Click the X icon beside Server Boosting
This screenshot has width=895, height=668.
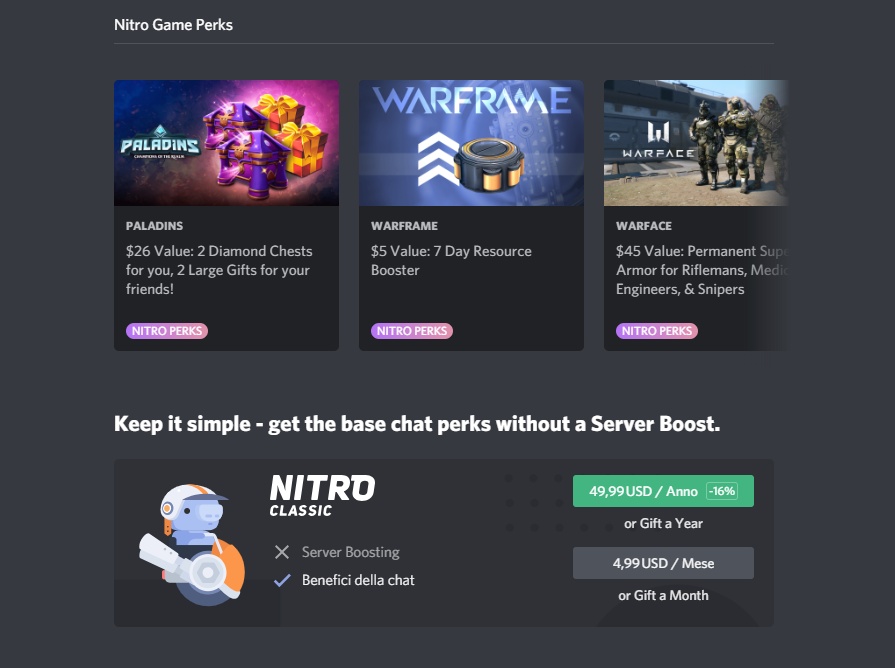pyautogui.click(x=282, y=552)
